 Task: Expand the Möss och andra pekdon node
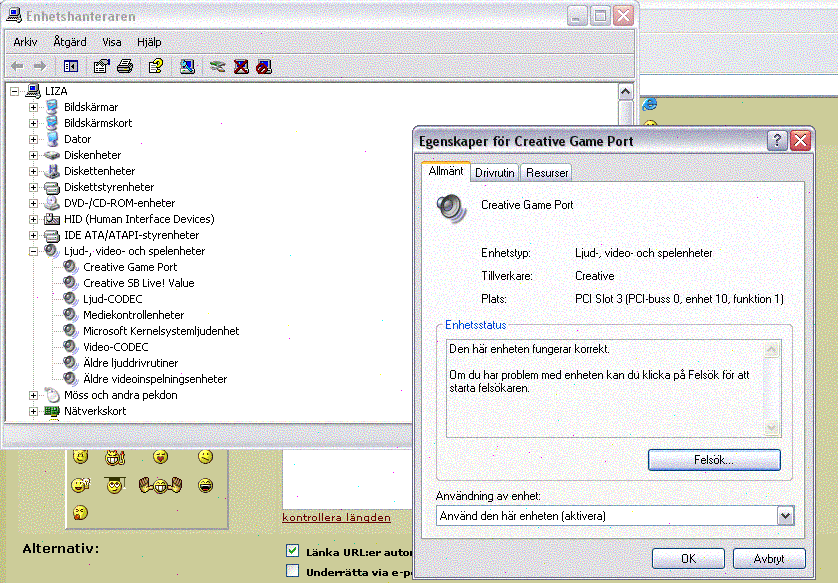coord(33,395)
